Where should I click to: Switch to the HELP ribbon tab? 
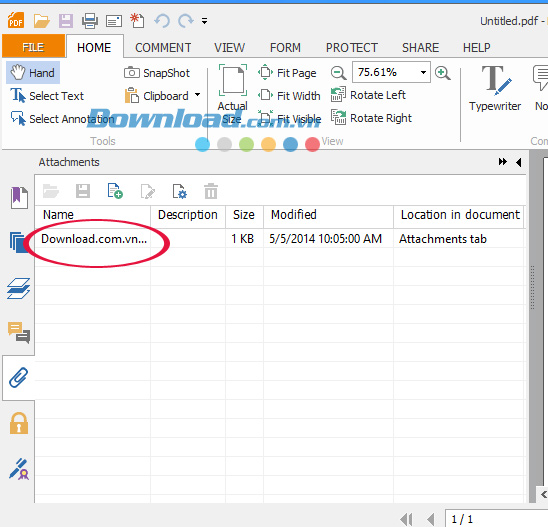pos(476,48)
